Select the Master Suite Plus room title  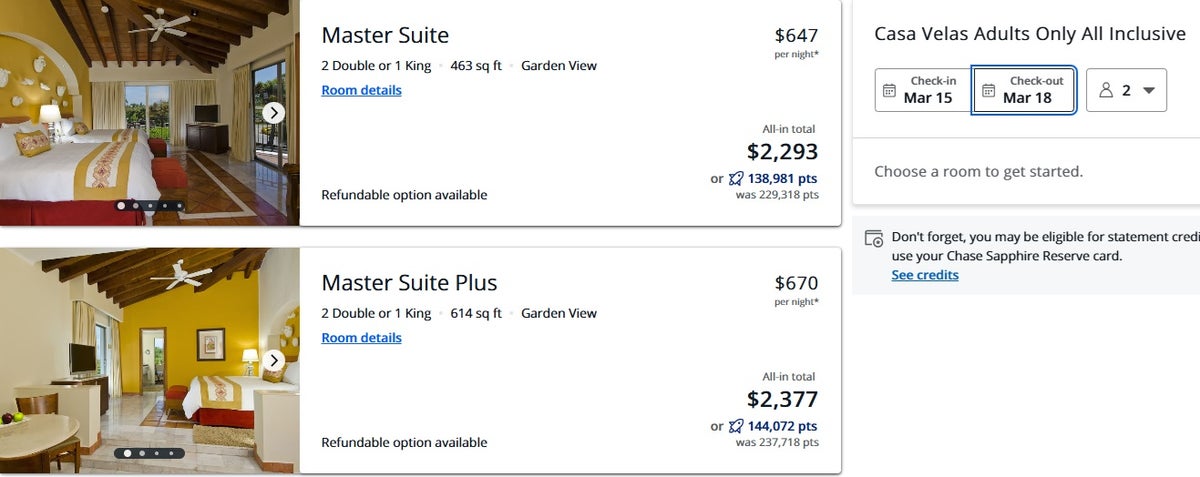(x=409, y=282)
